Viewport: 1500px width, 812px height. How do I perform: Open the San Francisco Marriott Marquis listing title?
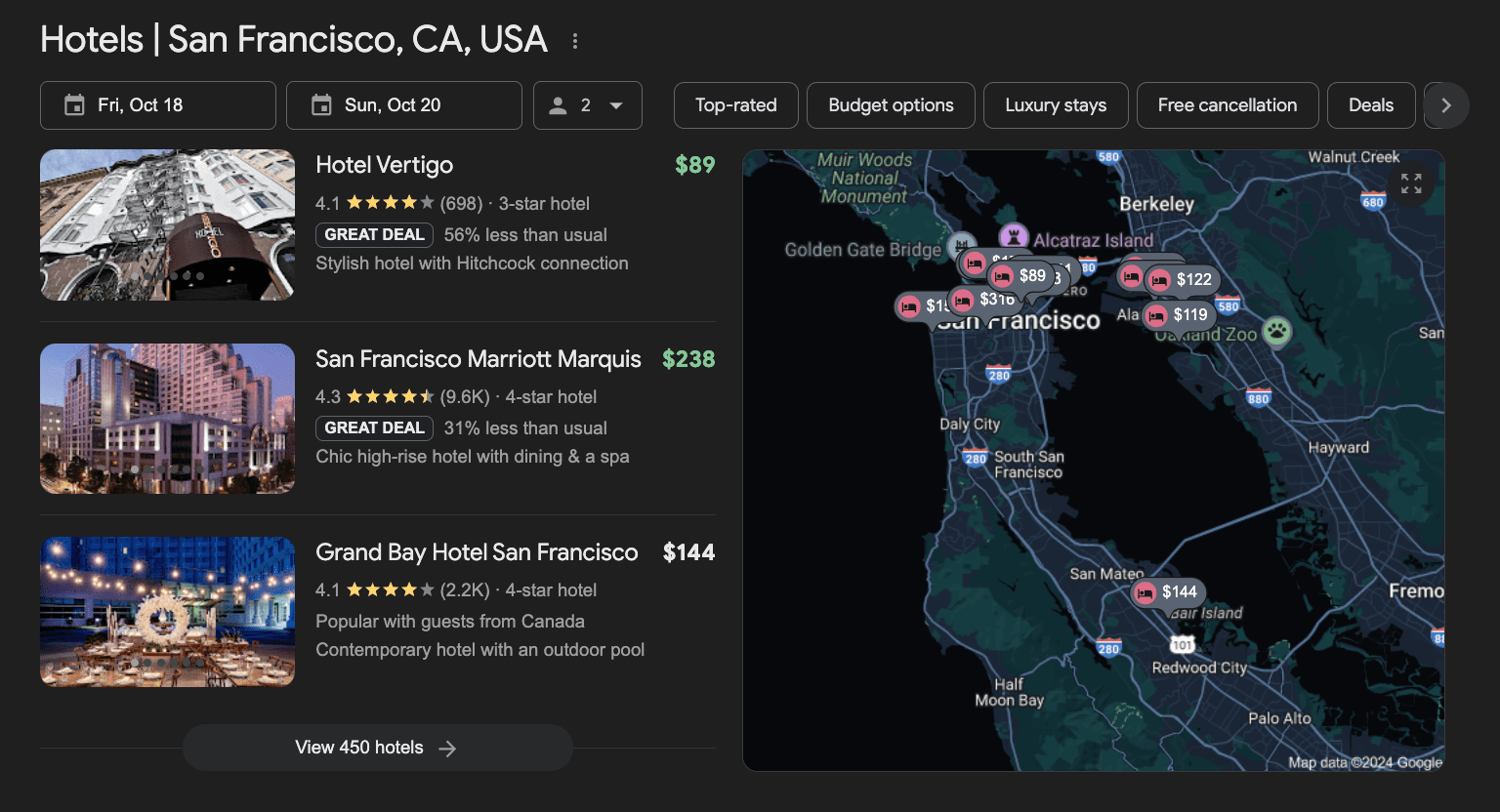click(x=479, y=359)
